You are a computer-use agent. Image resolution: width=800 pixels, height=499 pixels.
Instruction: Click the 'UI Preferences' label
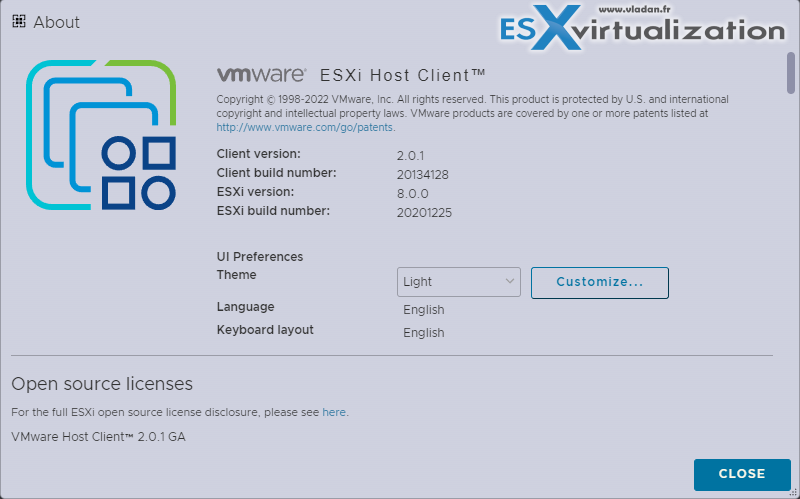pyautogui.click(x=260, y=257)
